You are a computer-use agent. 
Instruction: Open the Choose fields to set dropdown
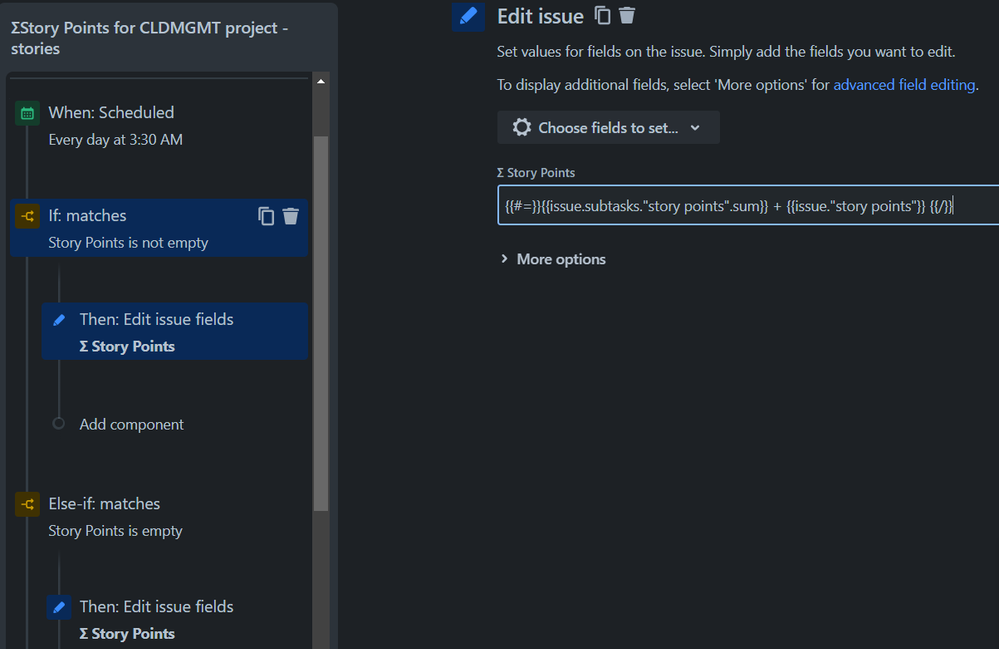[x=608, y=127]
